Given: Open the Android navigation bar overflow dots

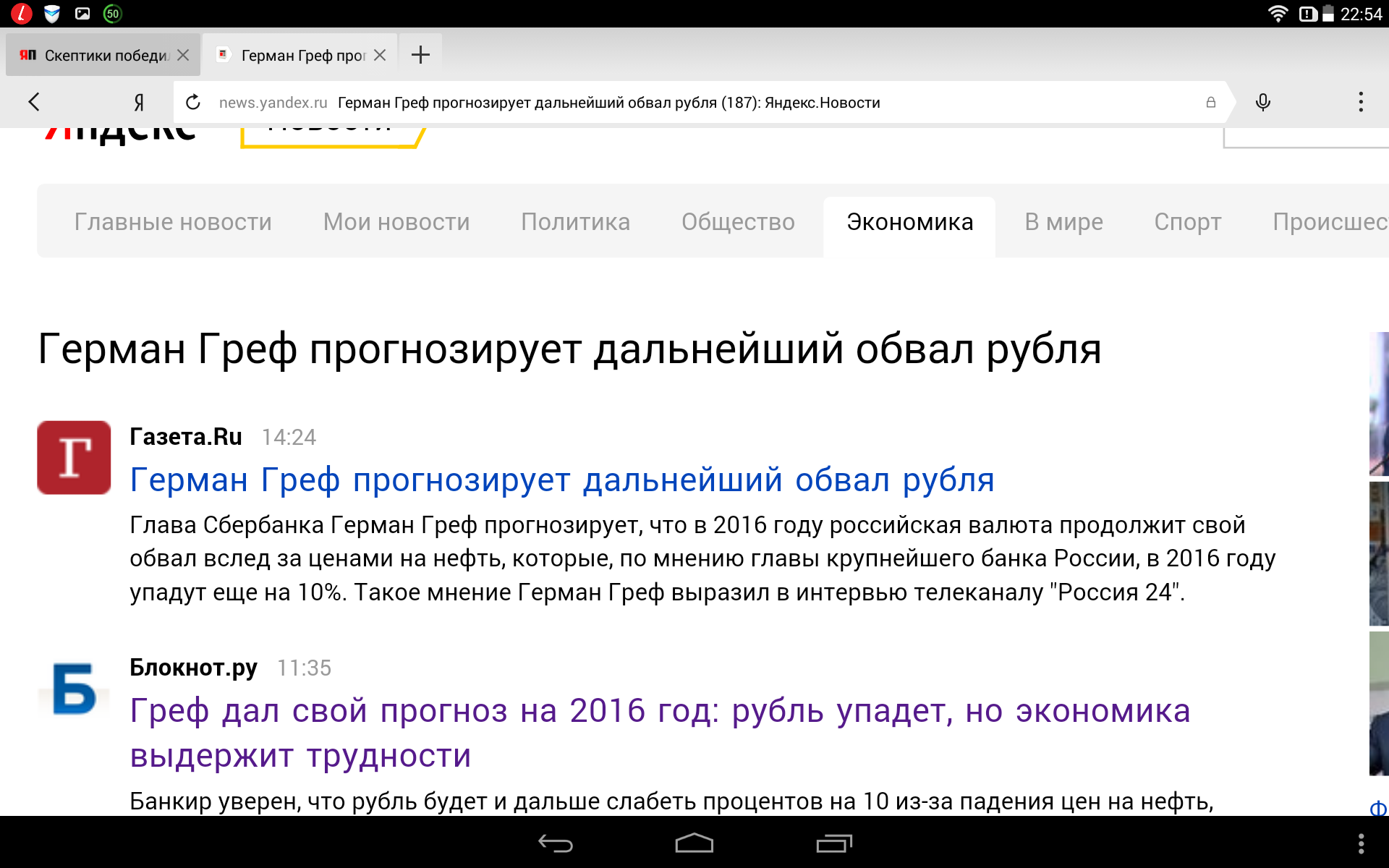Looking at the screenshot, I should (1361, 843).
